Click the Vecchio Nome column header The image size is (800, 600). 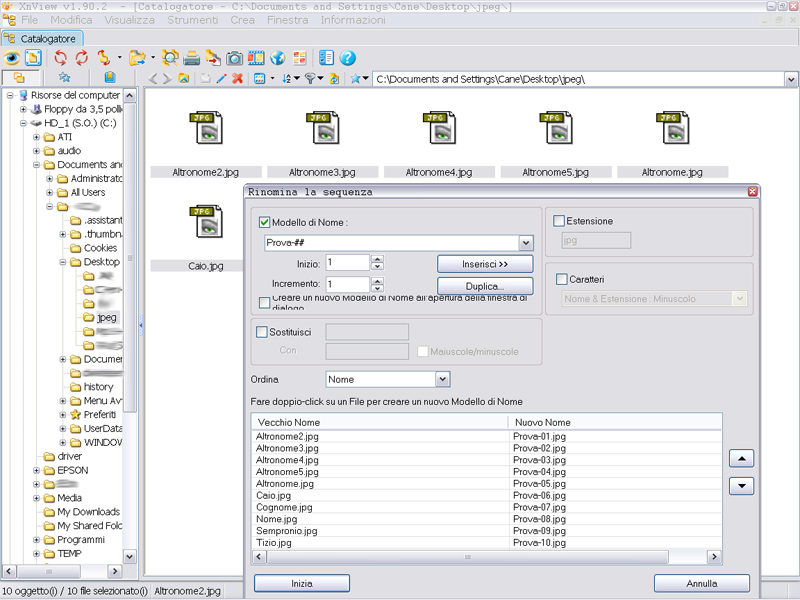click(x=380, y=422)
